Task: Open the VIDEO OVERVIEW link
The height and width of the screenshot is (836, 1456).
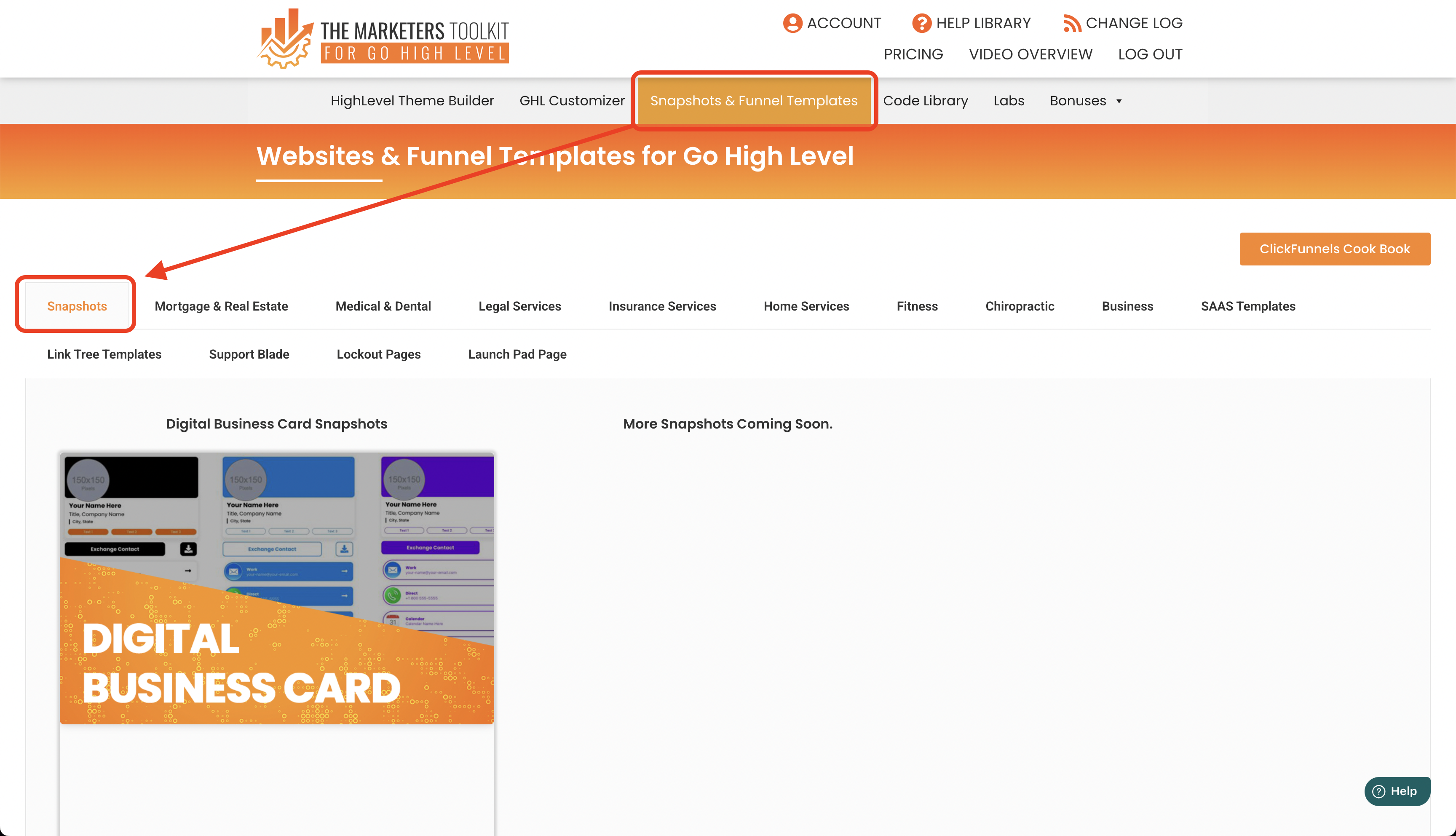Action: coord(1030,54)
